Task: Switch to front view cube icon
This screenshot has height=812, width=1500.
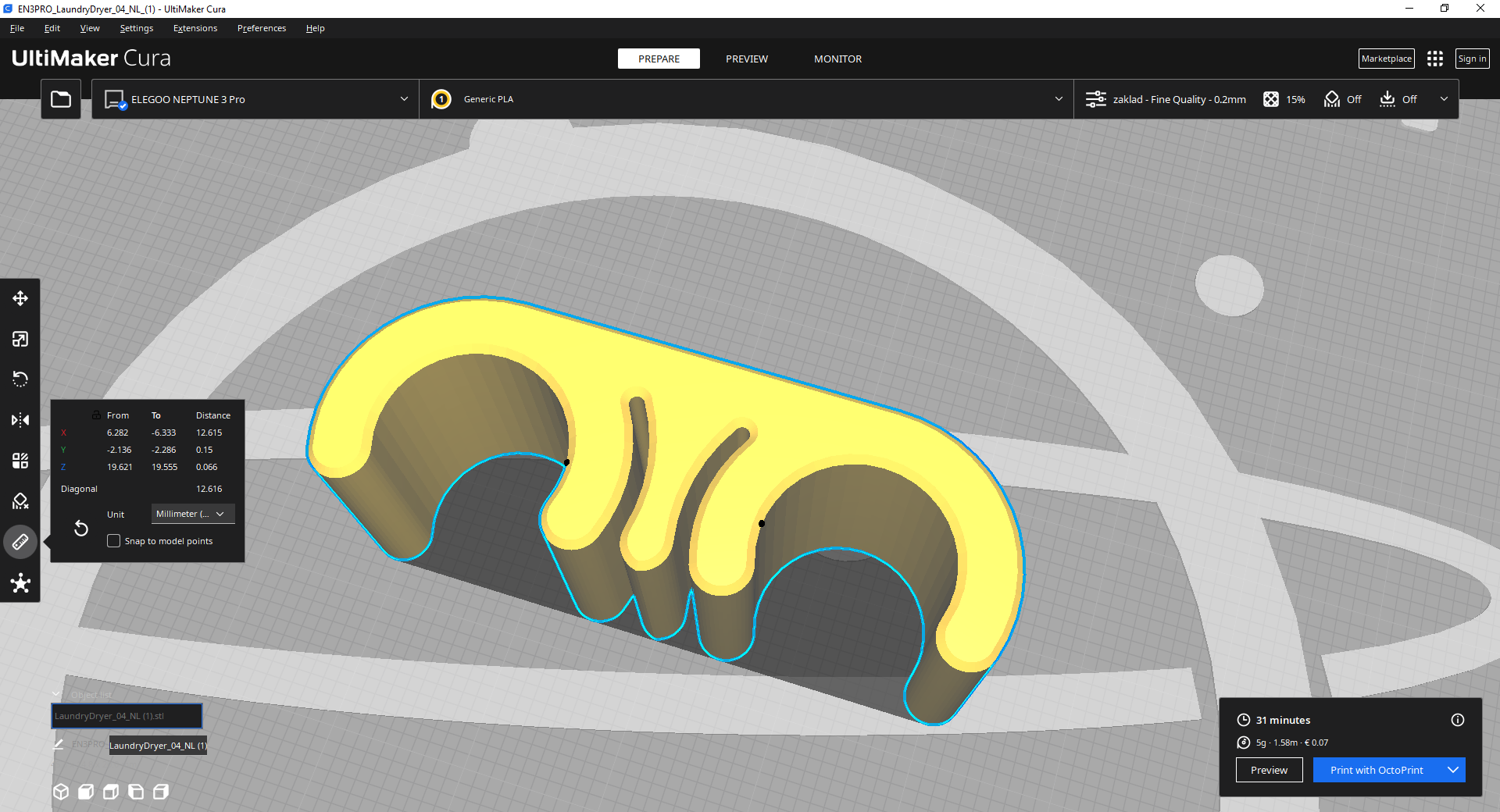Action: [86, 792]
